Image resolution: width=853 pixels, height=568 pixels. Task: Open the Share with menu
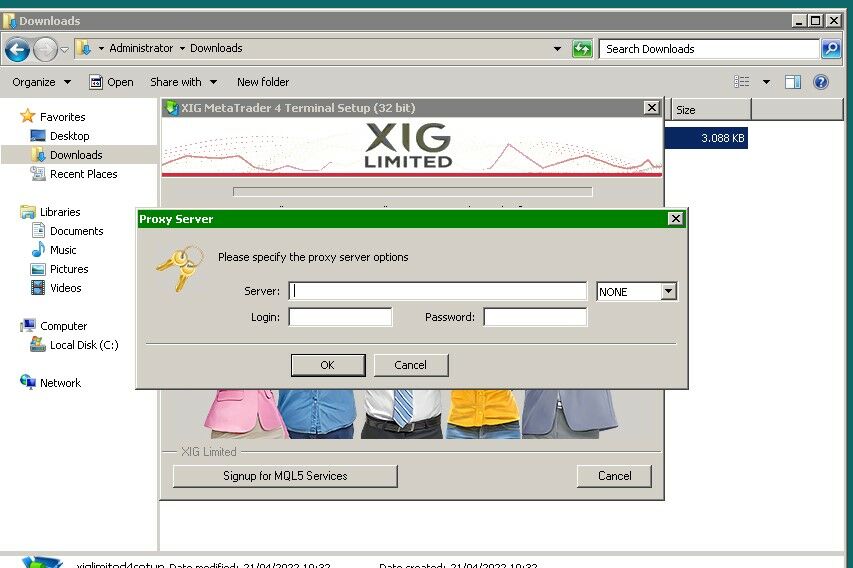tap(183, 82)
